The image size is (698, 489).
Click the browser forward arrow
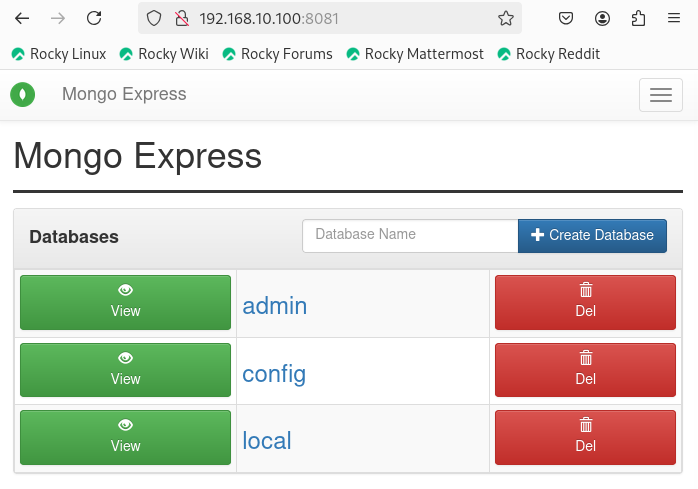tap(58, 18)
